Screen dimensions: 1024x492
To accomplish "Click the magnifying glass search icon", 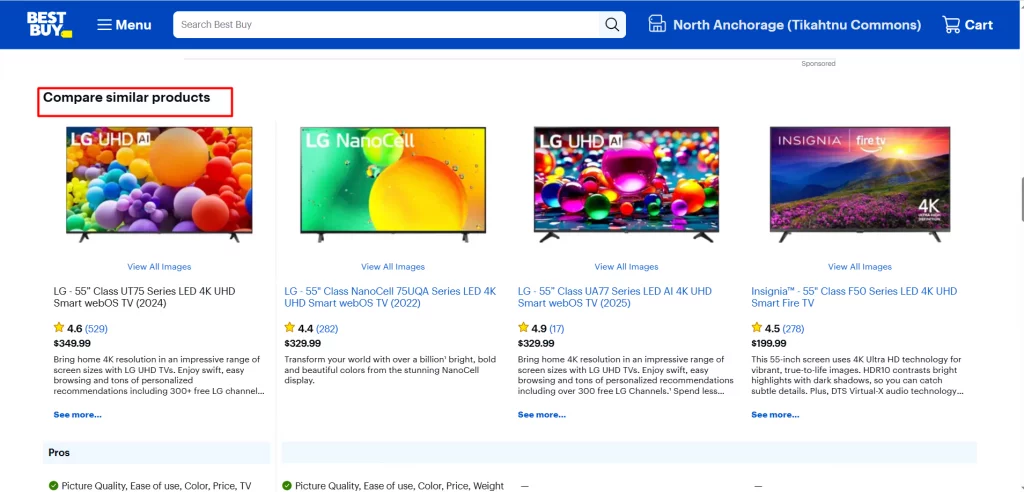I will tap(612, 25).
